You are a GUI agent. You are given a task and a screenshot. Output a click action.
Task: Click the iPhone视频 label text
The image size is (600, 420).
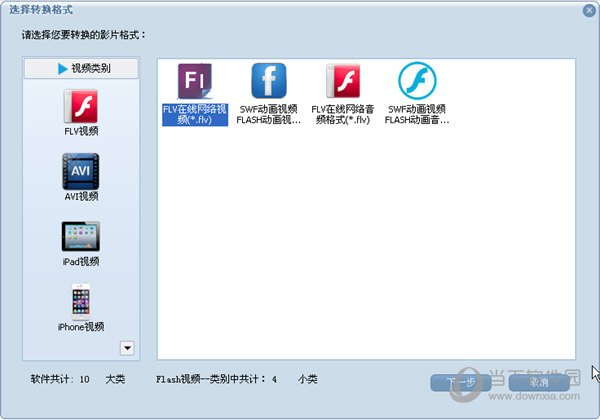(x=81, y=327)
